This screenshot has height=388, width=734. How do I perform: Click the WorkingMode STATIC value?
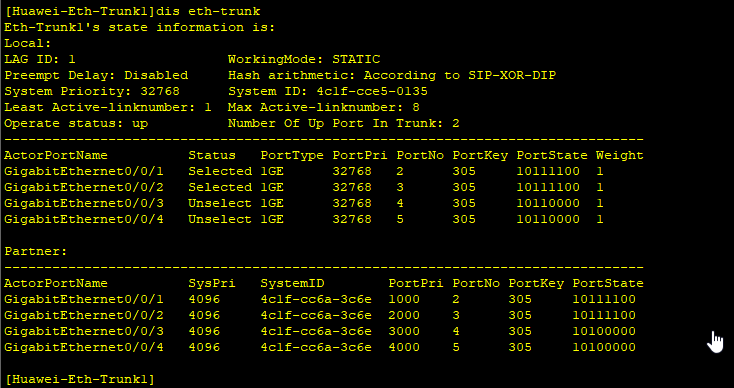356,59
